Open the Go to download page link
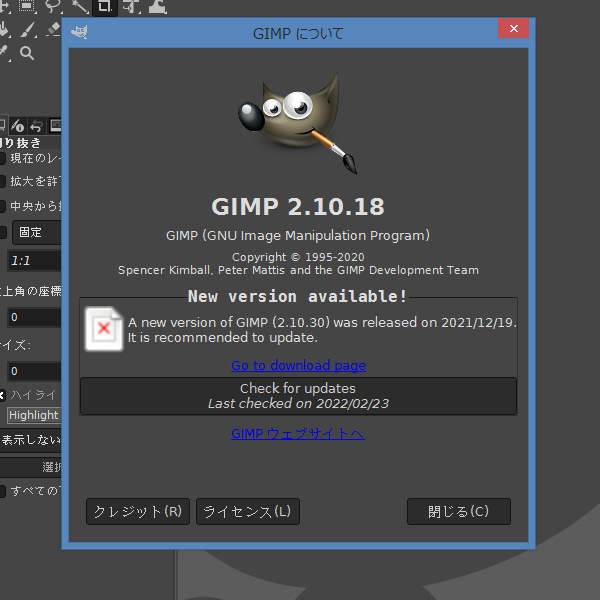 point(298,366)
